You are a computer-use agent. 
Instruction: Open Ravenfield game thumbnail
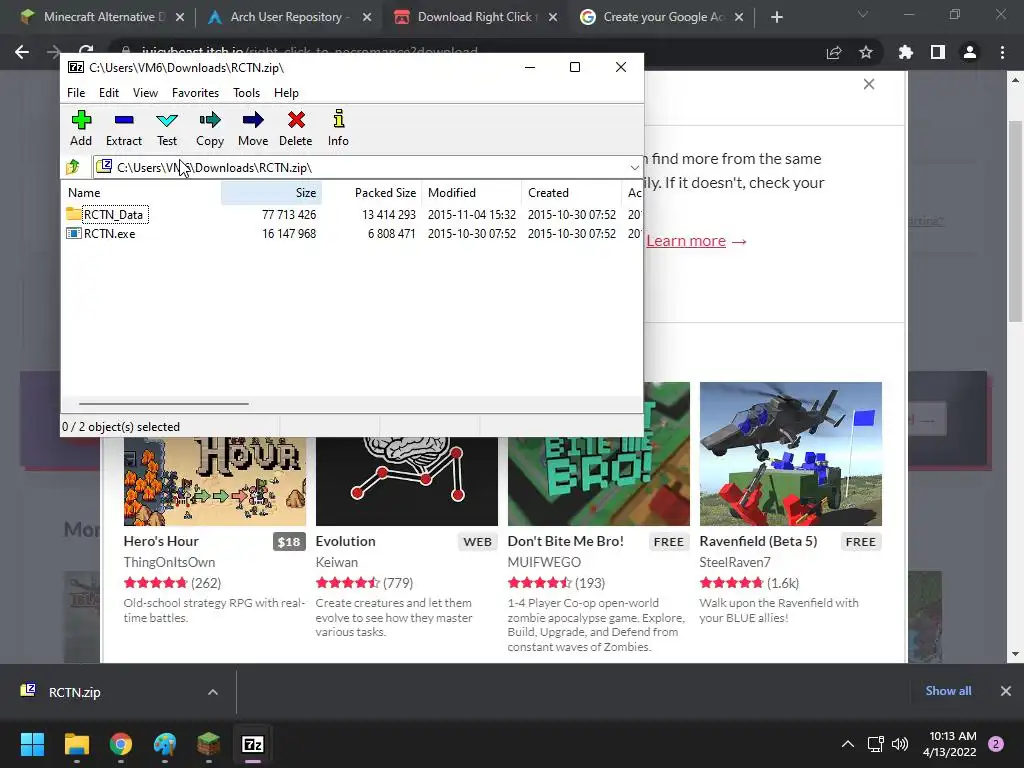click(x=791, y=454)
